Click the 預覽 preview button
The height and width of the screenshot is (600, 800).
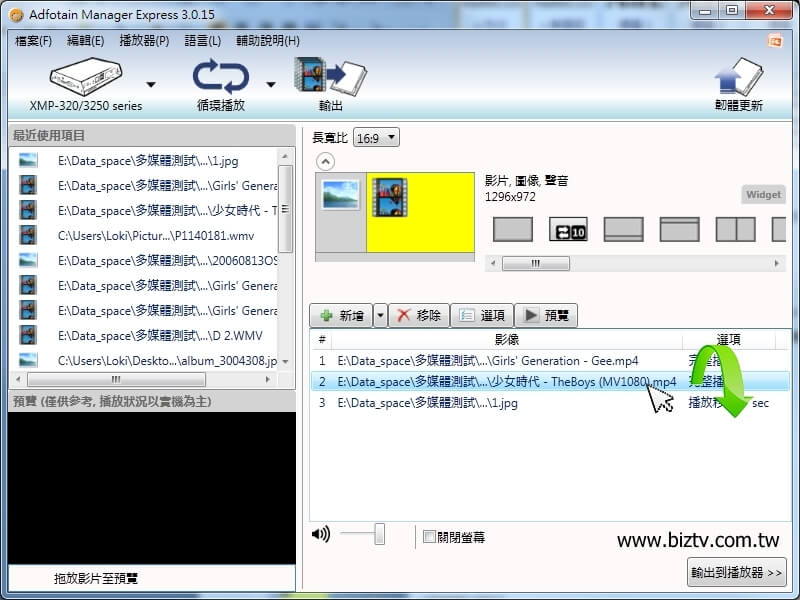546,315
